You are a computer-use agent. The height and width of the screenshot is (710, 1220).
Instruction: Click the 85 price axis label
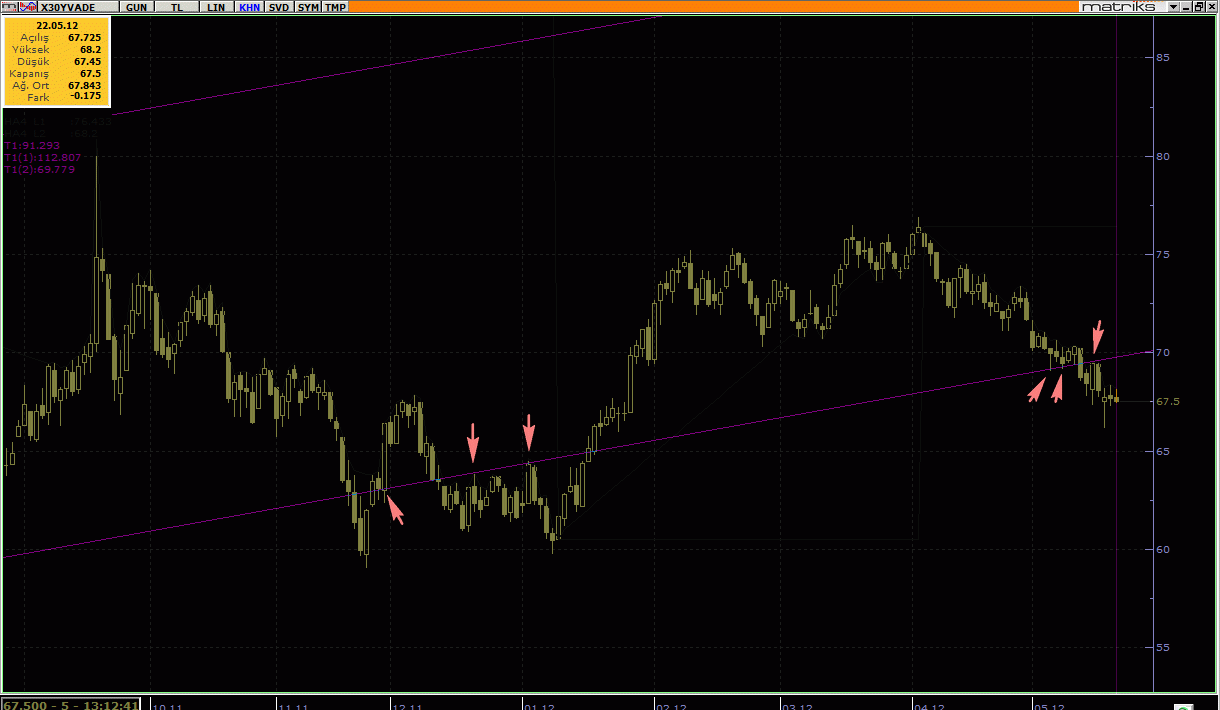(1163, 58)
